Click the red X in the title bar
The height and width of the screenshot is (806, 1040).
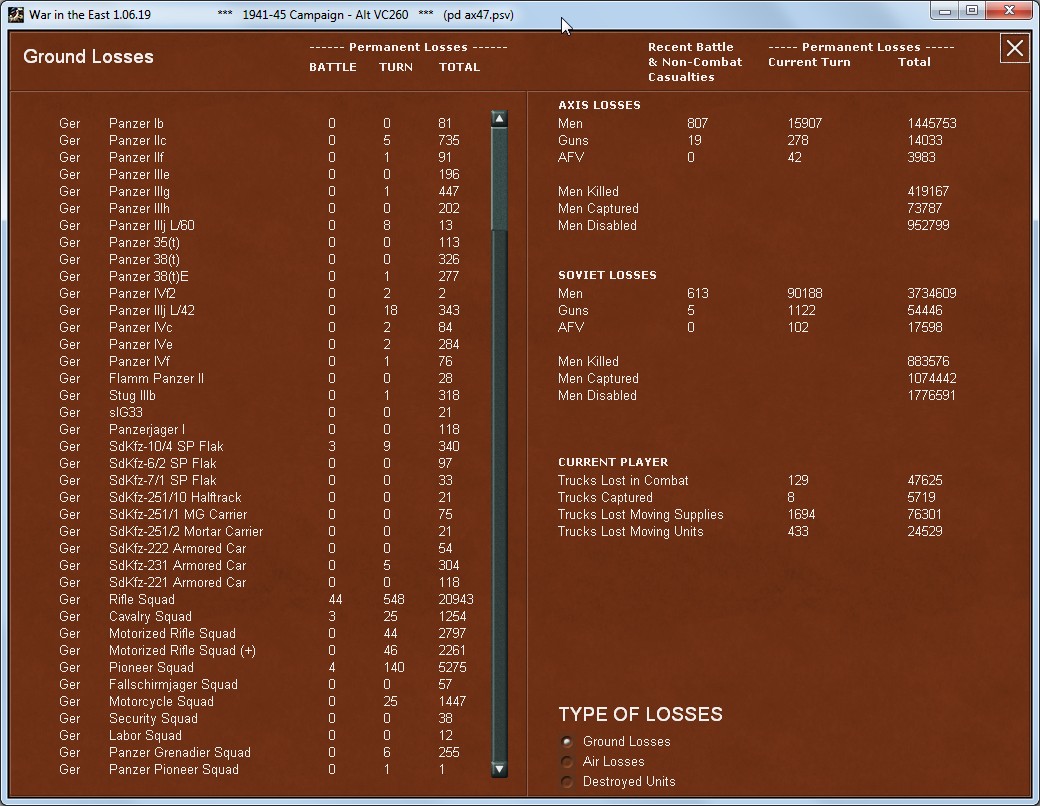[1009, 10]
